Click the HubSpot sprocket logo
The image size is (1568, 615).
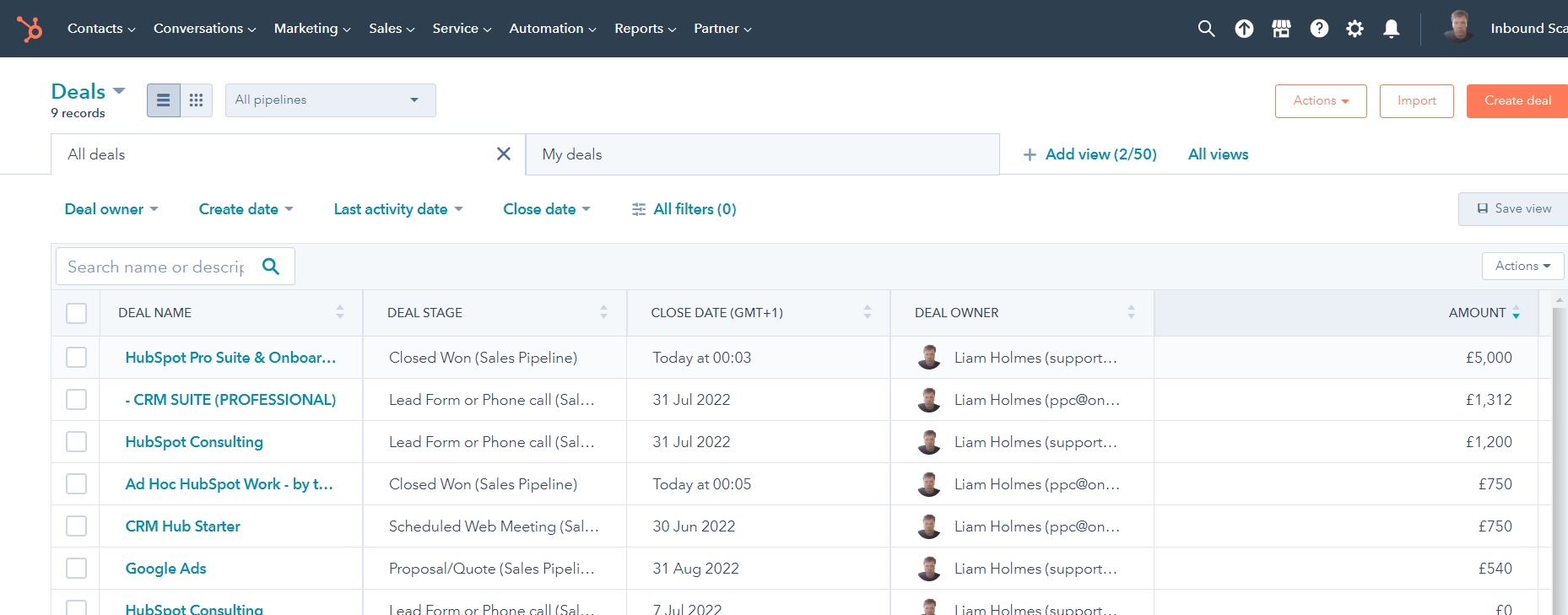pos(30,29)
